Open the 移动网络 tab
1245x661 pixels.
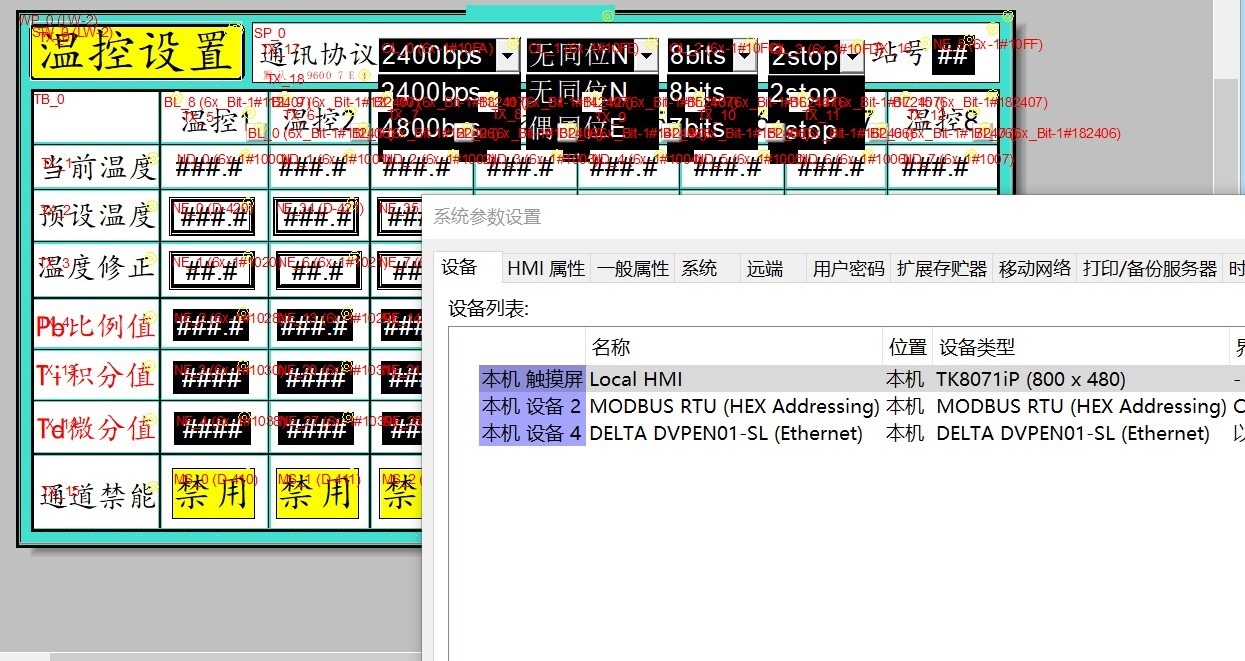pyautogui.click(x=1035, y=268)
